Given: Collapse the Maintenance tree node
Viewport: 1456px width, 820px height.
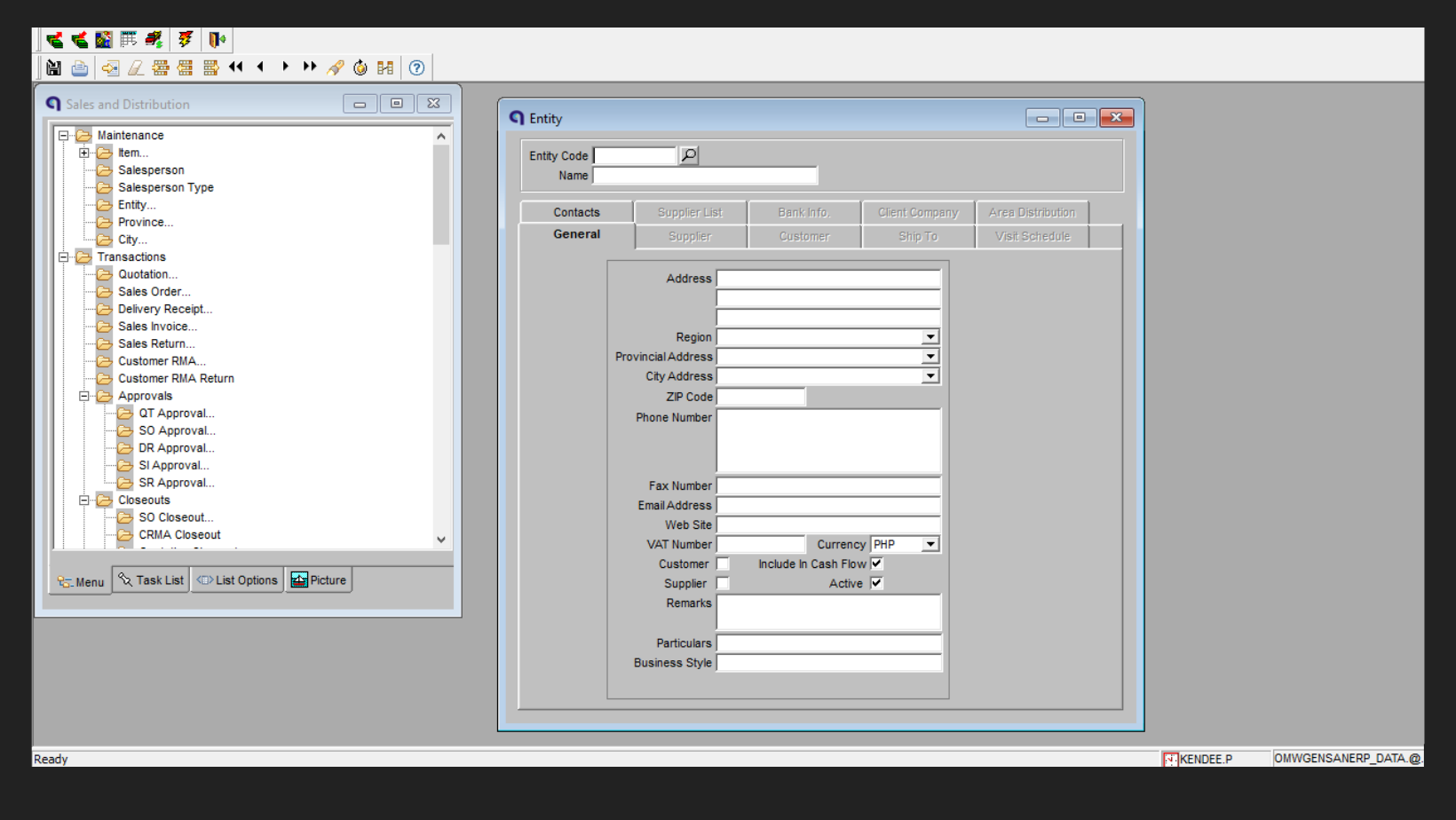Looking at the screenshot, I should tap(64, 136).
